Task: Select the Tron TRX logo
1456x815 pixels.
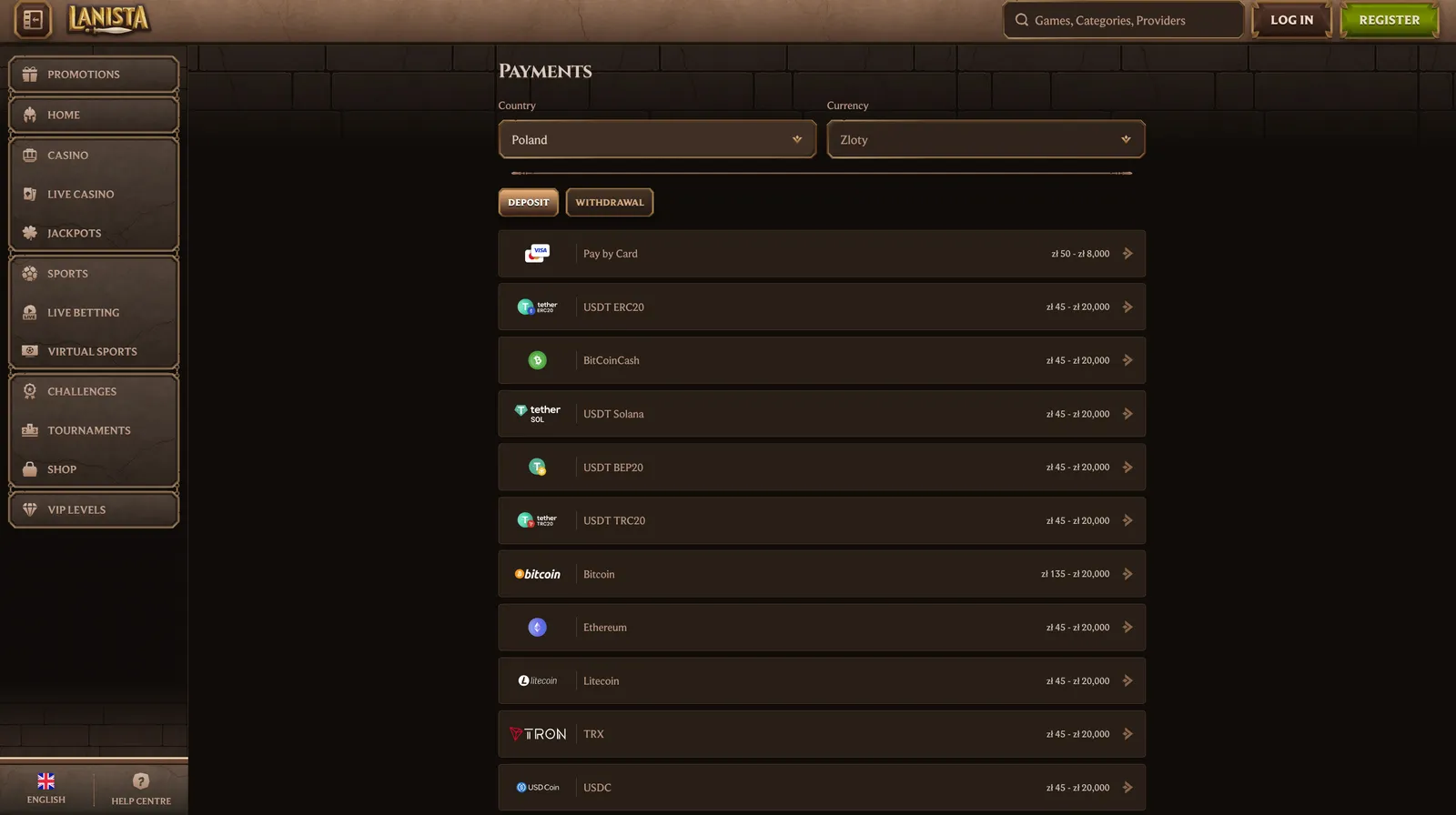Action: click(x=538, y=734)
